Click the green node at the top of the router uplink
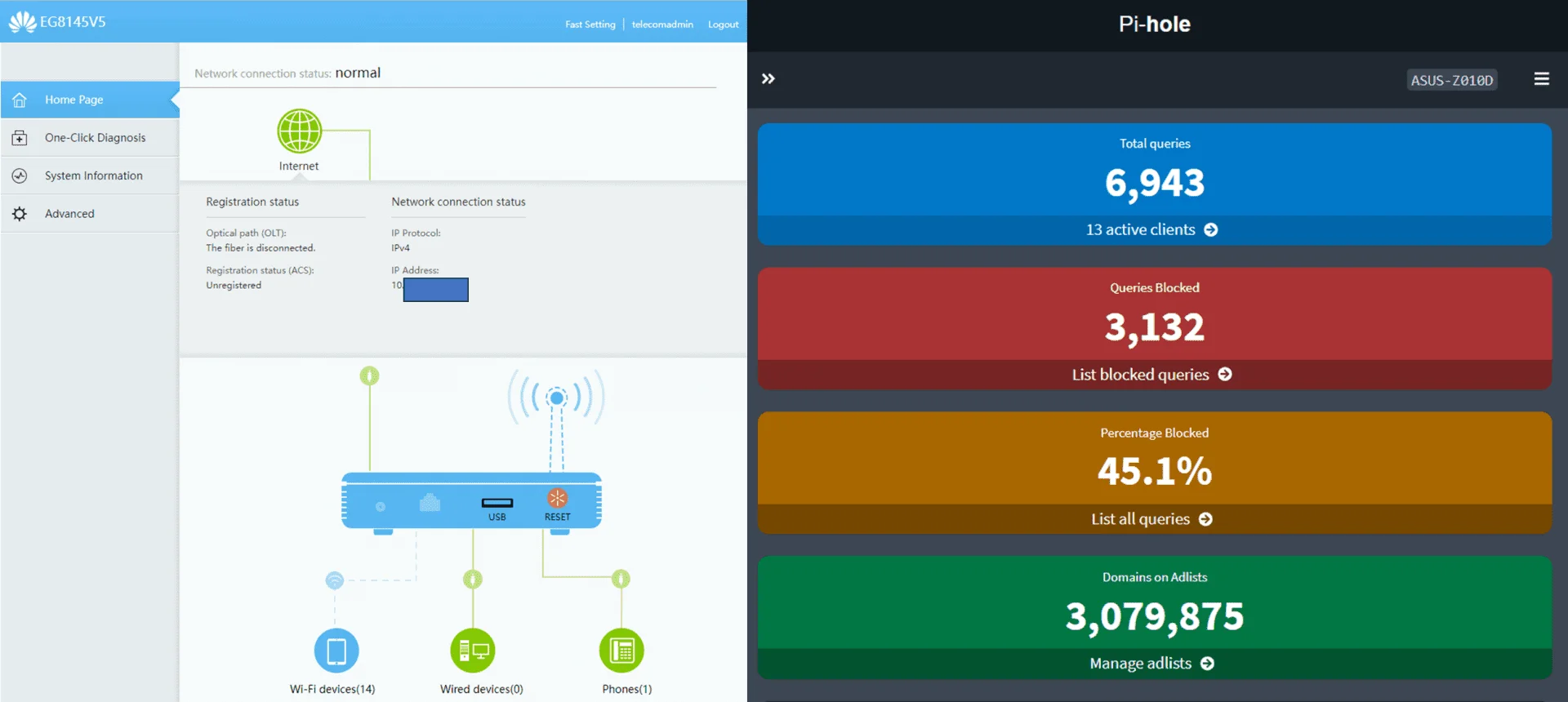Screen dimensions: 1568x702 370,375
